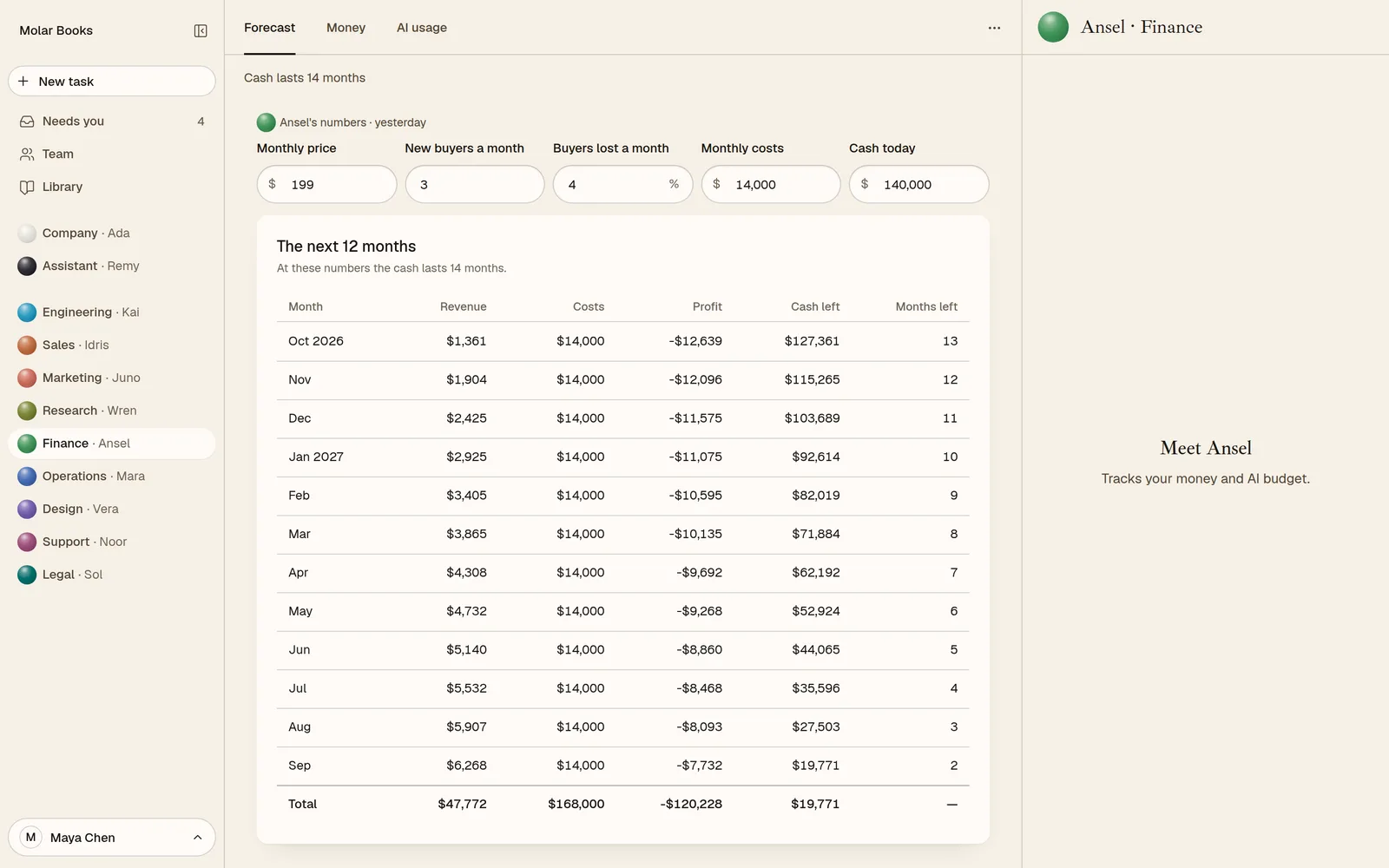The height and width of the screenshot is (868, 1389).
Task: Select the Operations agent Mara
Action: (112, 476)
